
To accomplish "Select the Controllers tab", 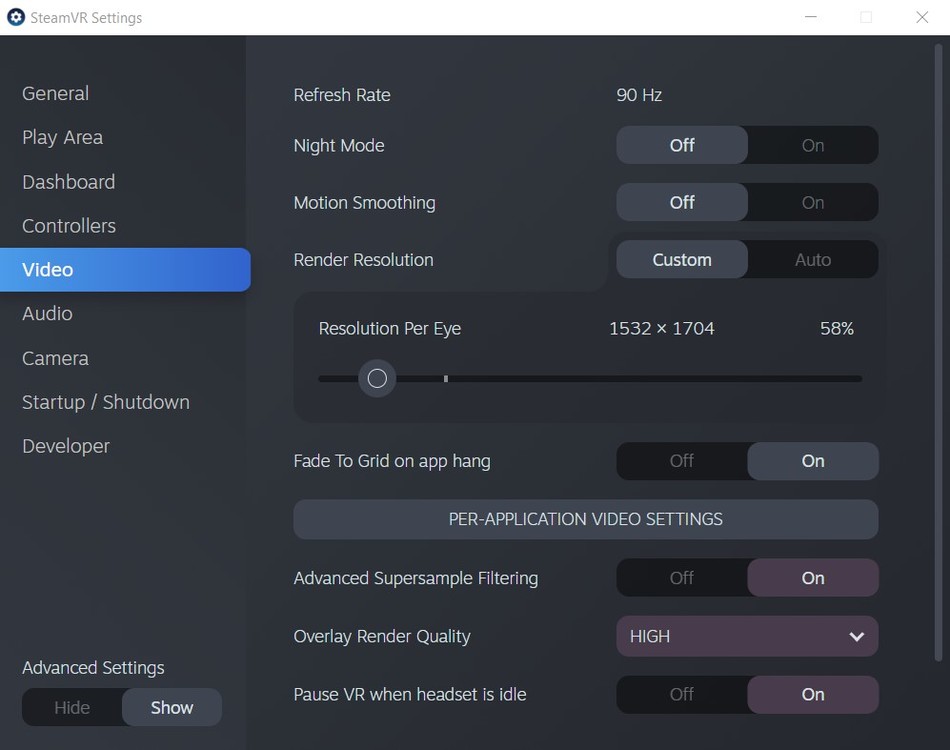I will click(x=69, y=226).
